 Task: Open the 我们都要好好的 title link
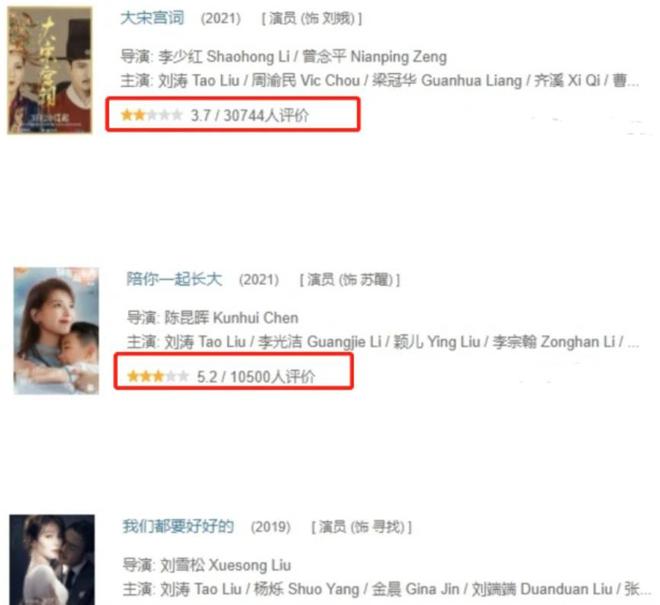(178, 526)
